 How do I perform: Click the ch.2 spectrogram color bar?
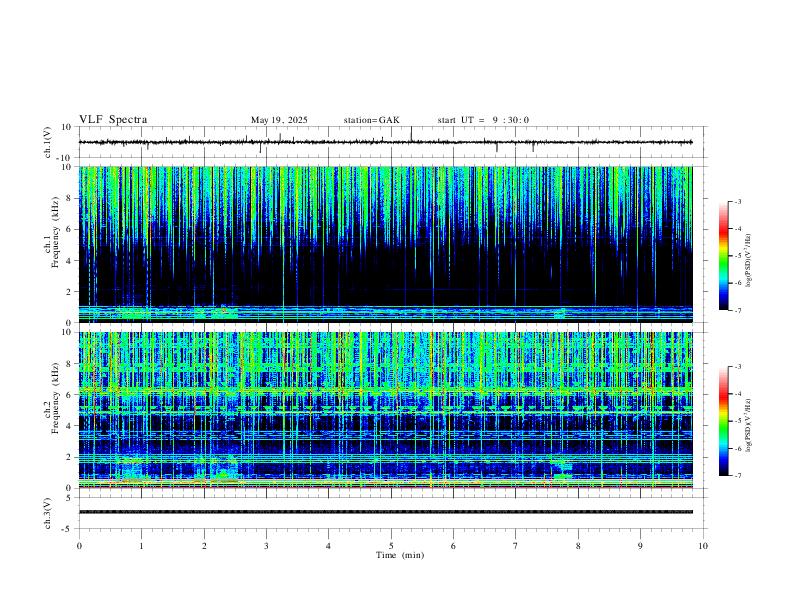[x=723, y=421]
